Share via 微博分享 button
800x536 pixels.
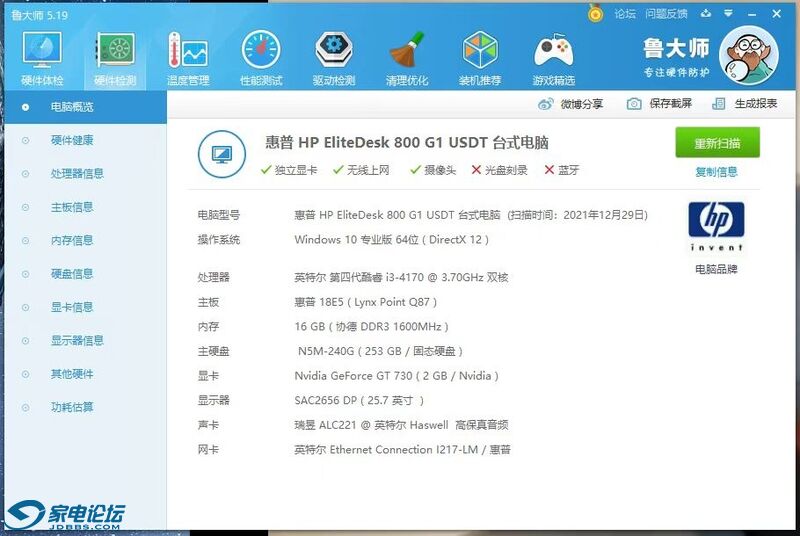tap(570, 104)
